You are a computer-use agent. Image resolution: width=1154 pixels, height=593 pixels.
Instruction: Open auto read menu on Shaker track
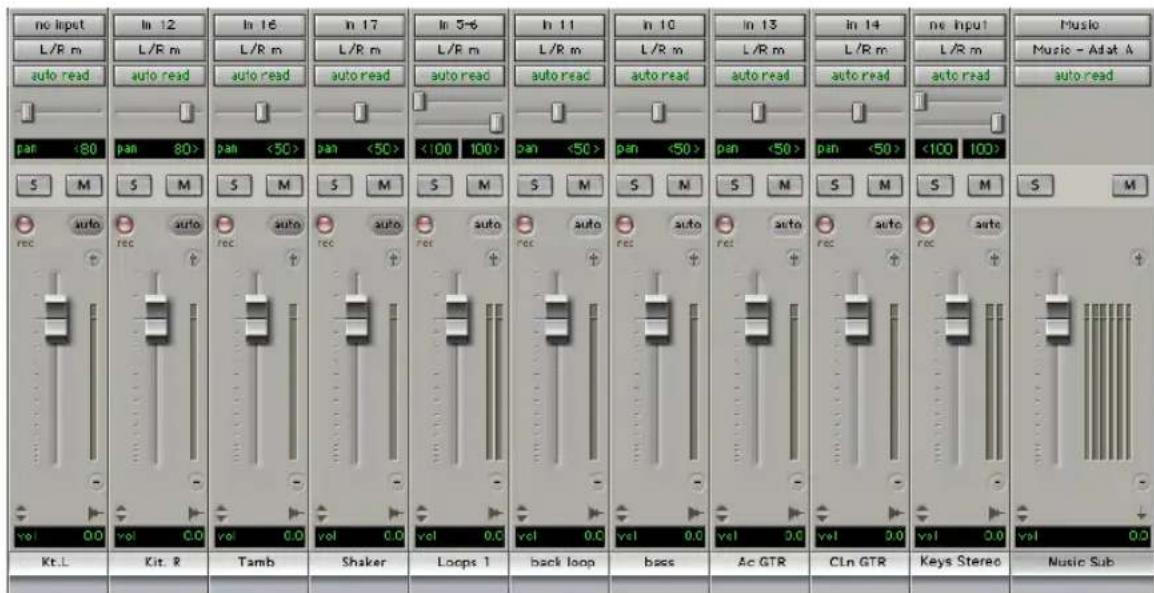point(359,75)
